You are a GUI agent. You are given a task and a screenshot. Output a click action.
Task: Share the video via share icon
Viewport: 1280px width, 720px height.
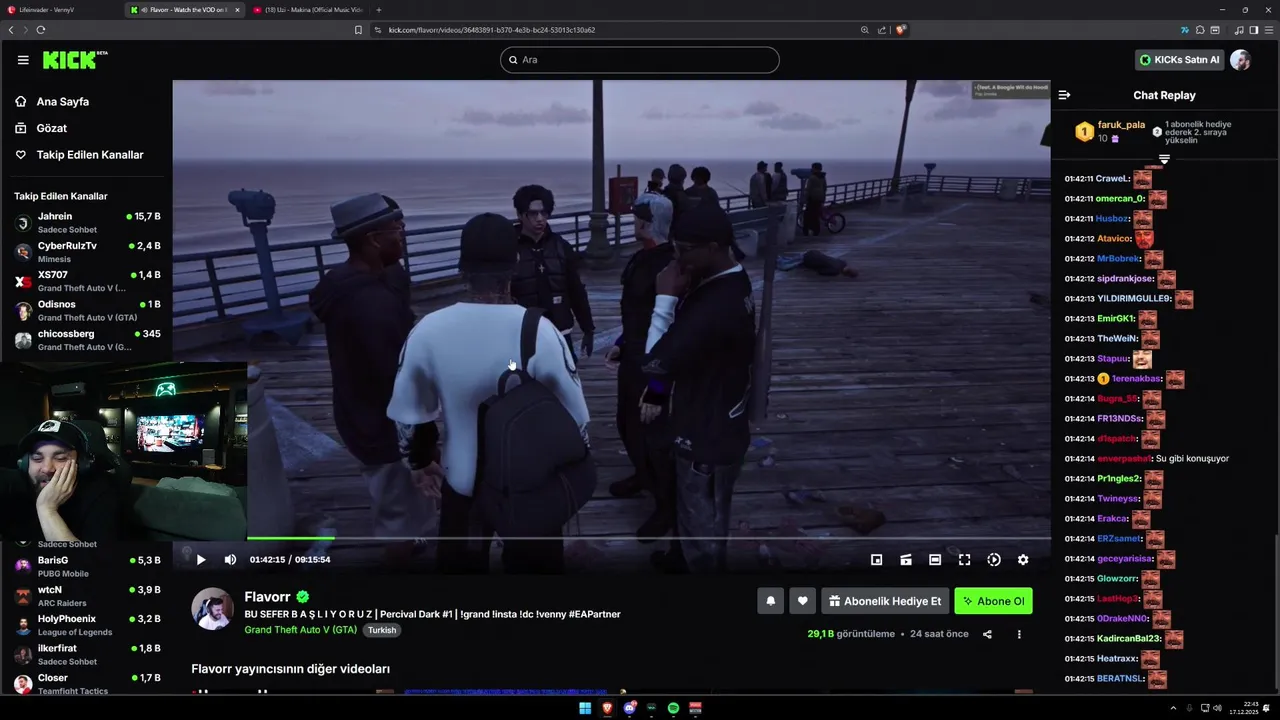[987, 634]
